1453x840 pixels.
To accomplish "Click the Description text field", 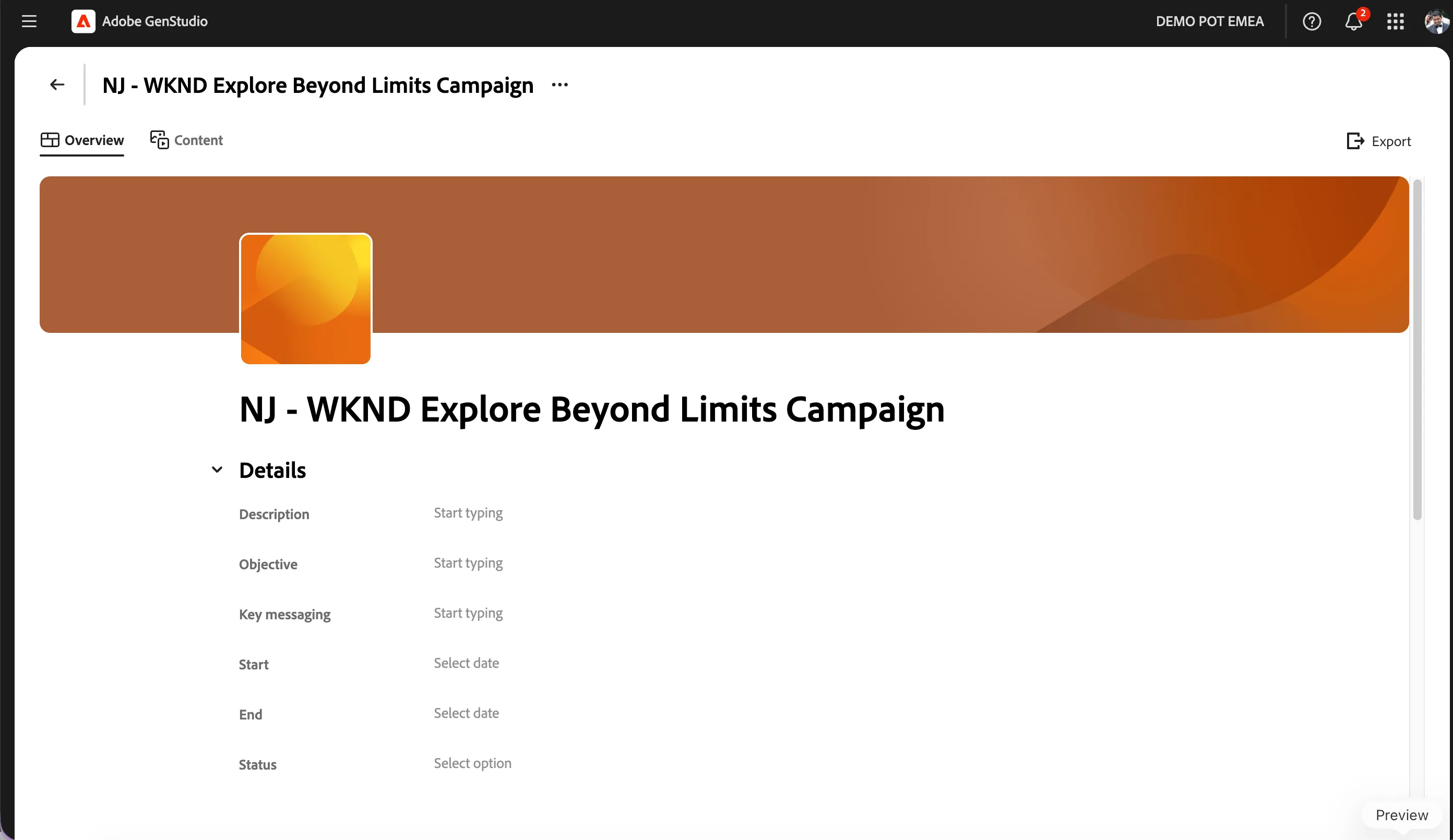I will [468, 513].
